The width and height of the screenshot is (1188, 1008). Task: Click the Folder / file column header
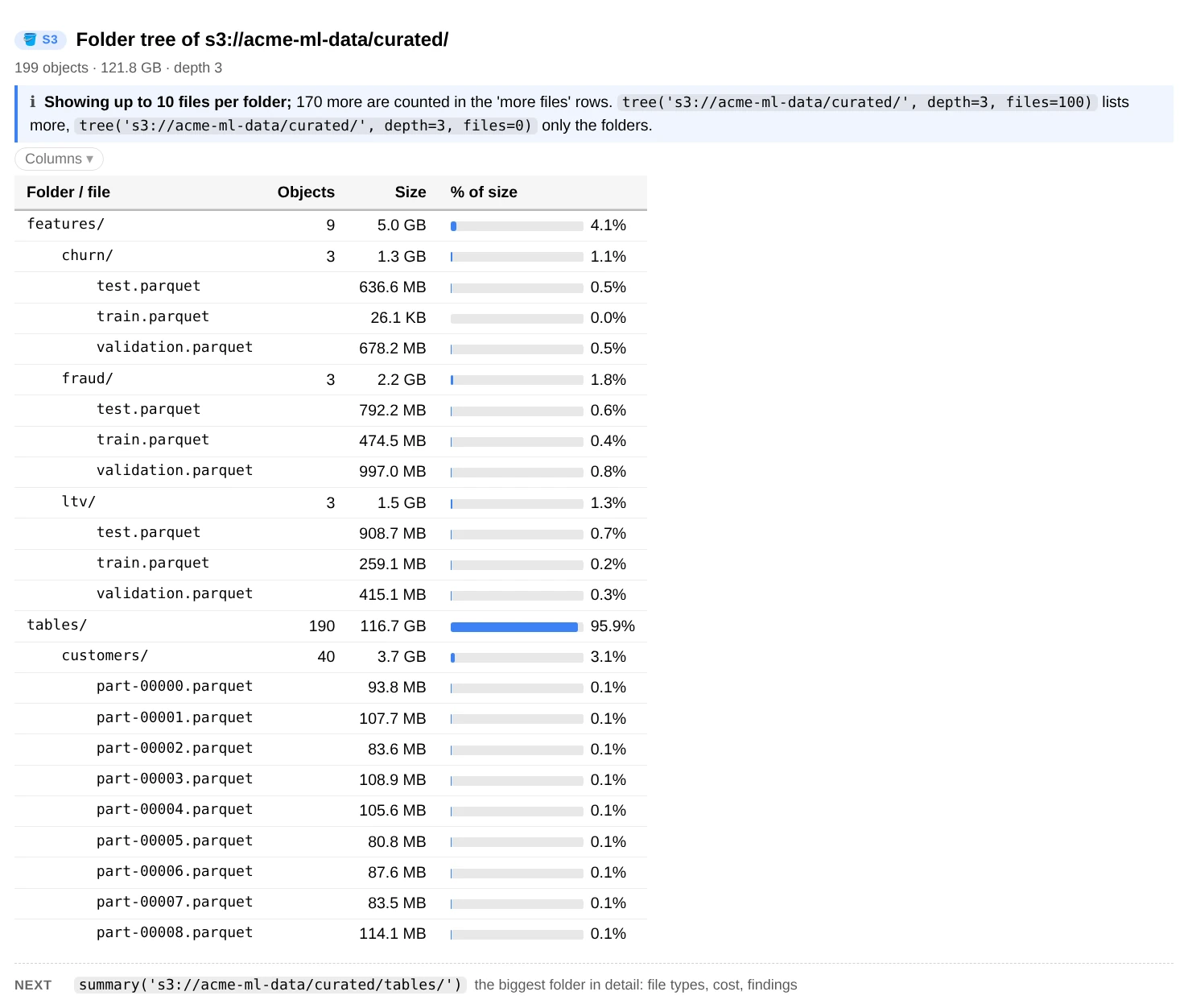(68, 192)
